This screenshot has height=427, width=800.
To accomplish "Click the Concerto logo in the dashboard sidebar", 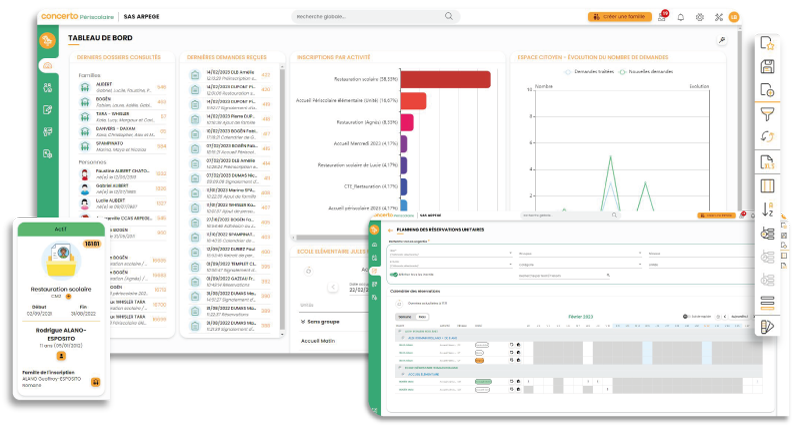I will pos(47,40).
